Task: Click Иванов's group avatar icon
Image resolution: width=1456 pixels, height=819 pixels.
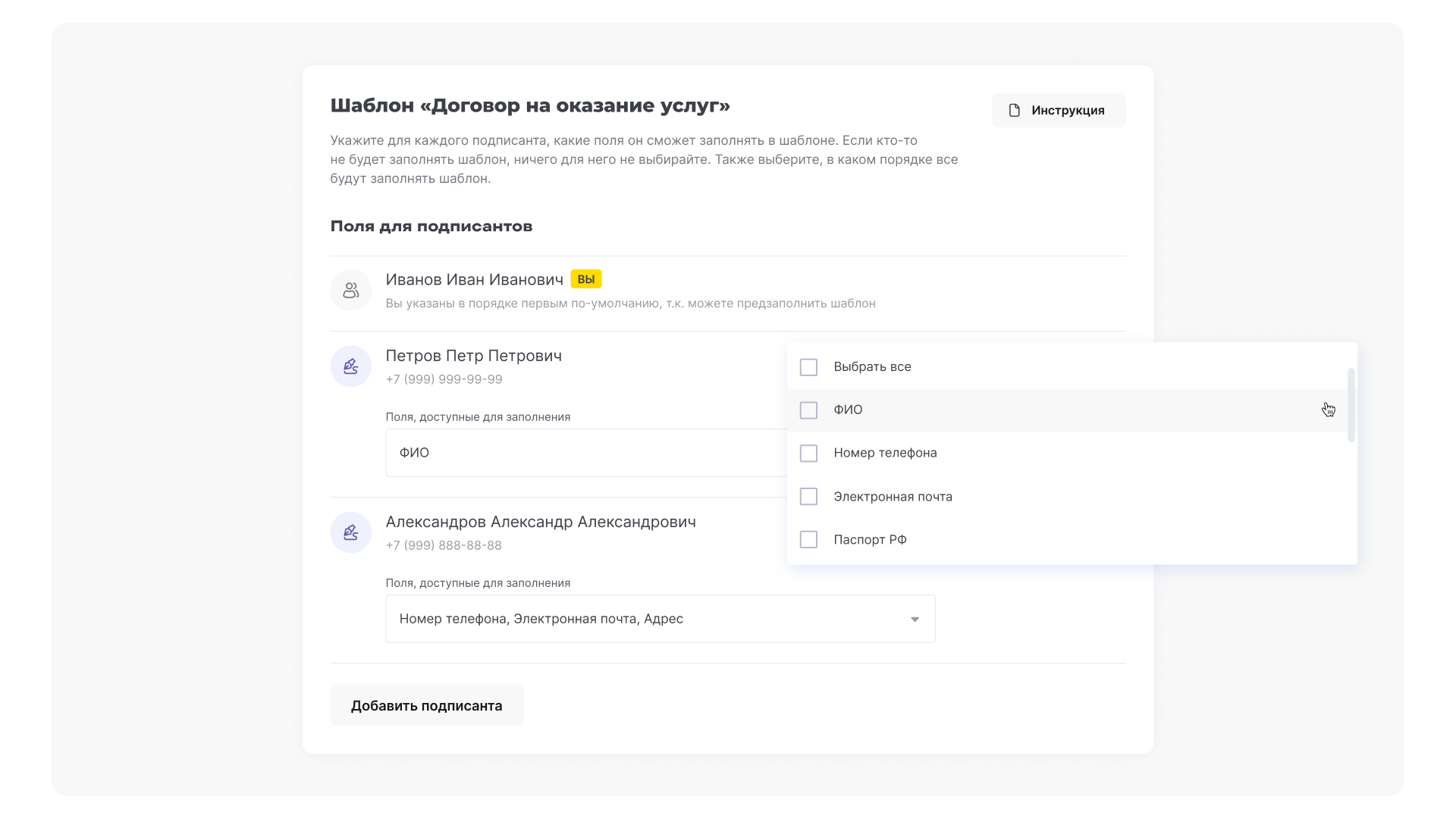Action: (x=350, y=290)
